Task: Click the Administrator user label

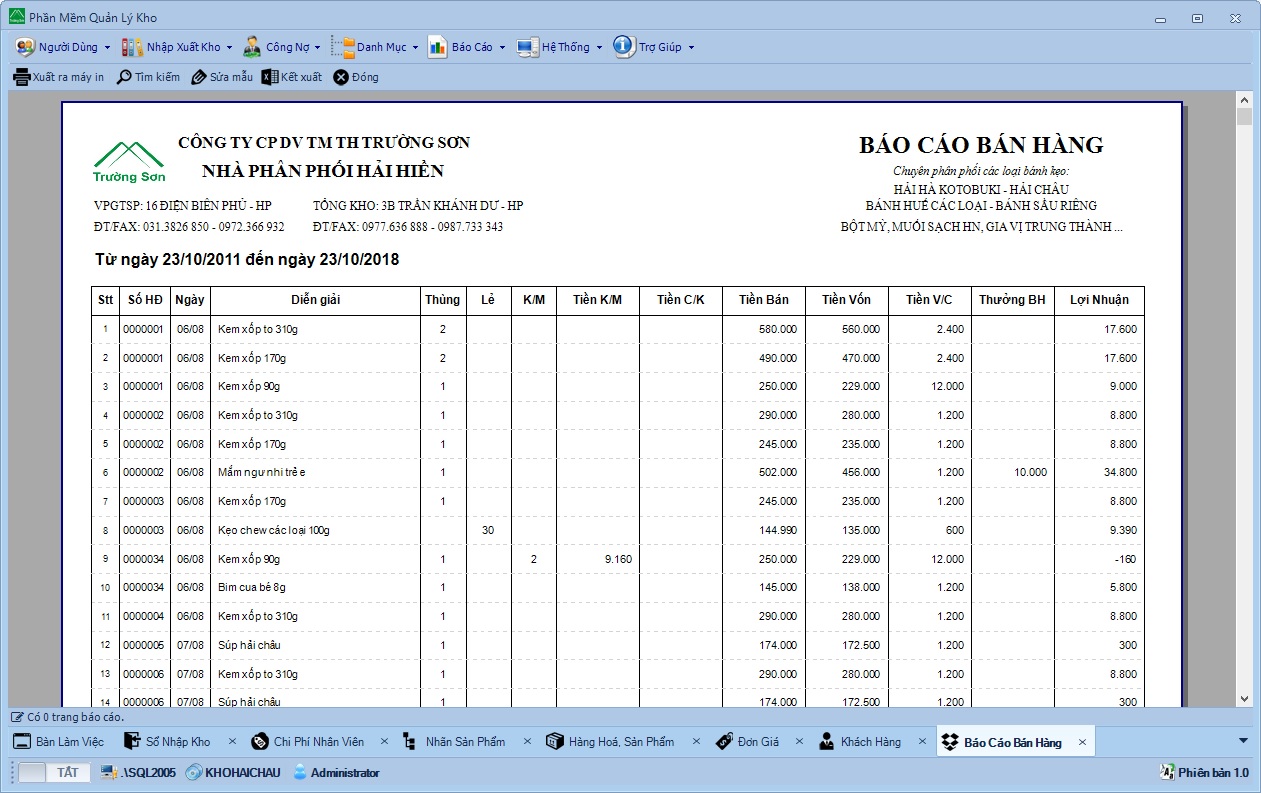Action: (x=344, y=772)
